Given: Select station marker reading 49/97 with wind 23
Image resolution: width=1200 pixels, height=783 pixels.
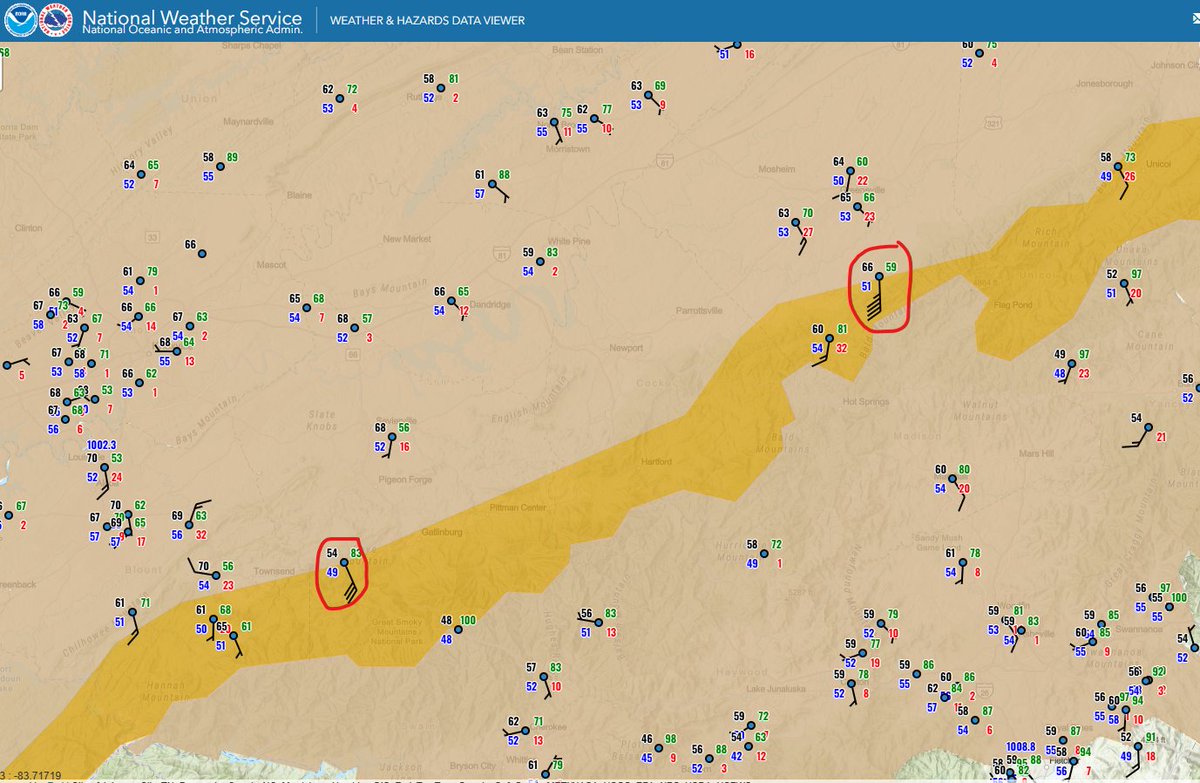Looking at the screenshot, I should click(x=1070, y=364).
